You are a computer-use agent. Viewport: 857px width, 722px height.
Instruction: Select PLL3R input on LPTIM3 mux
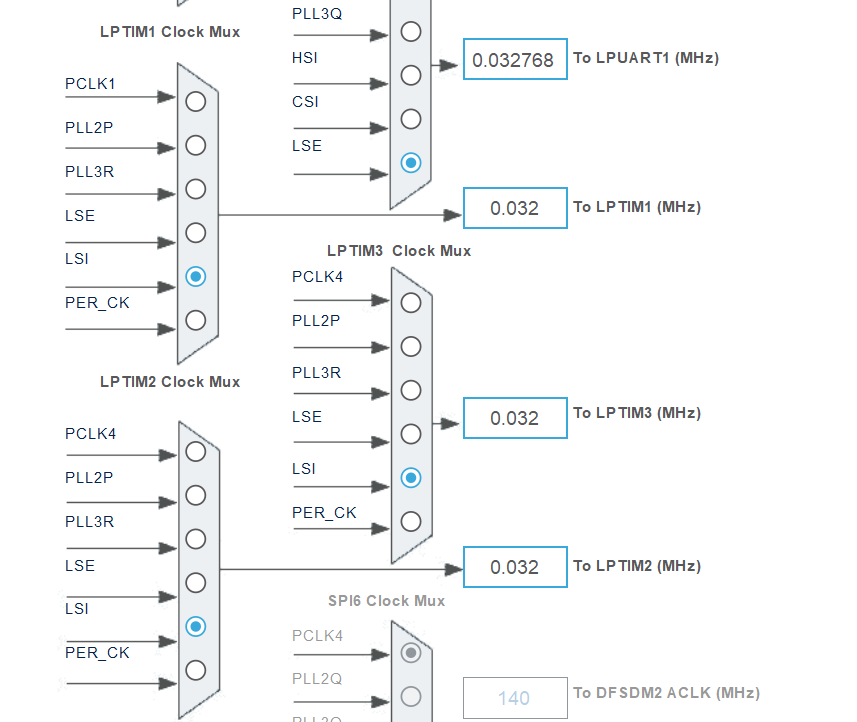[410, 390]
